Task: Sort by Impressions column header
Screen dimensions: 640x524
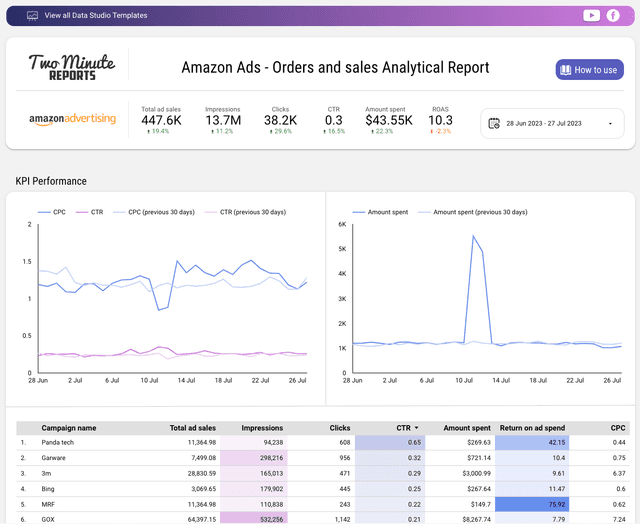Action: (x=262, y=428)
